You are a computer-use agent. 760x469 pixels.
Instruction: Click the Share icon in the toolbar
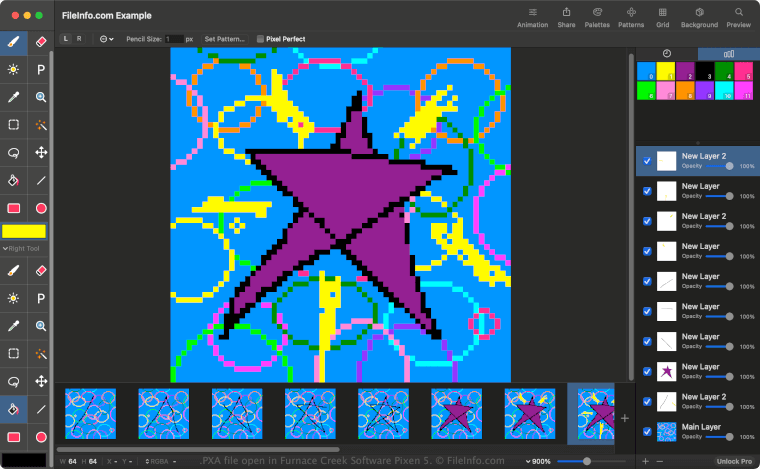coord(566,17)
